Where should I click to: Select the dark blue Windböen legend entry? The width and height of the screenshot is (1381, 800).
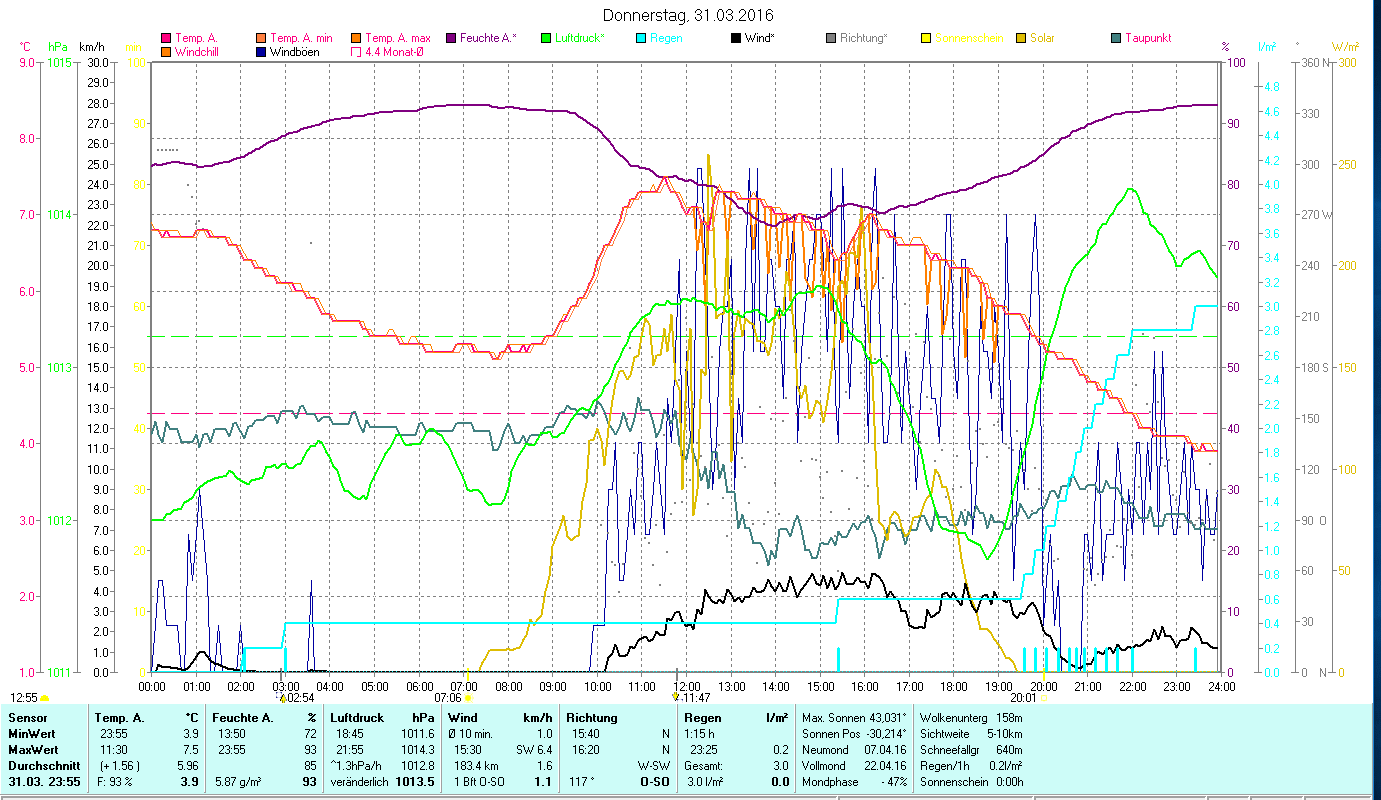coord(287,51)
